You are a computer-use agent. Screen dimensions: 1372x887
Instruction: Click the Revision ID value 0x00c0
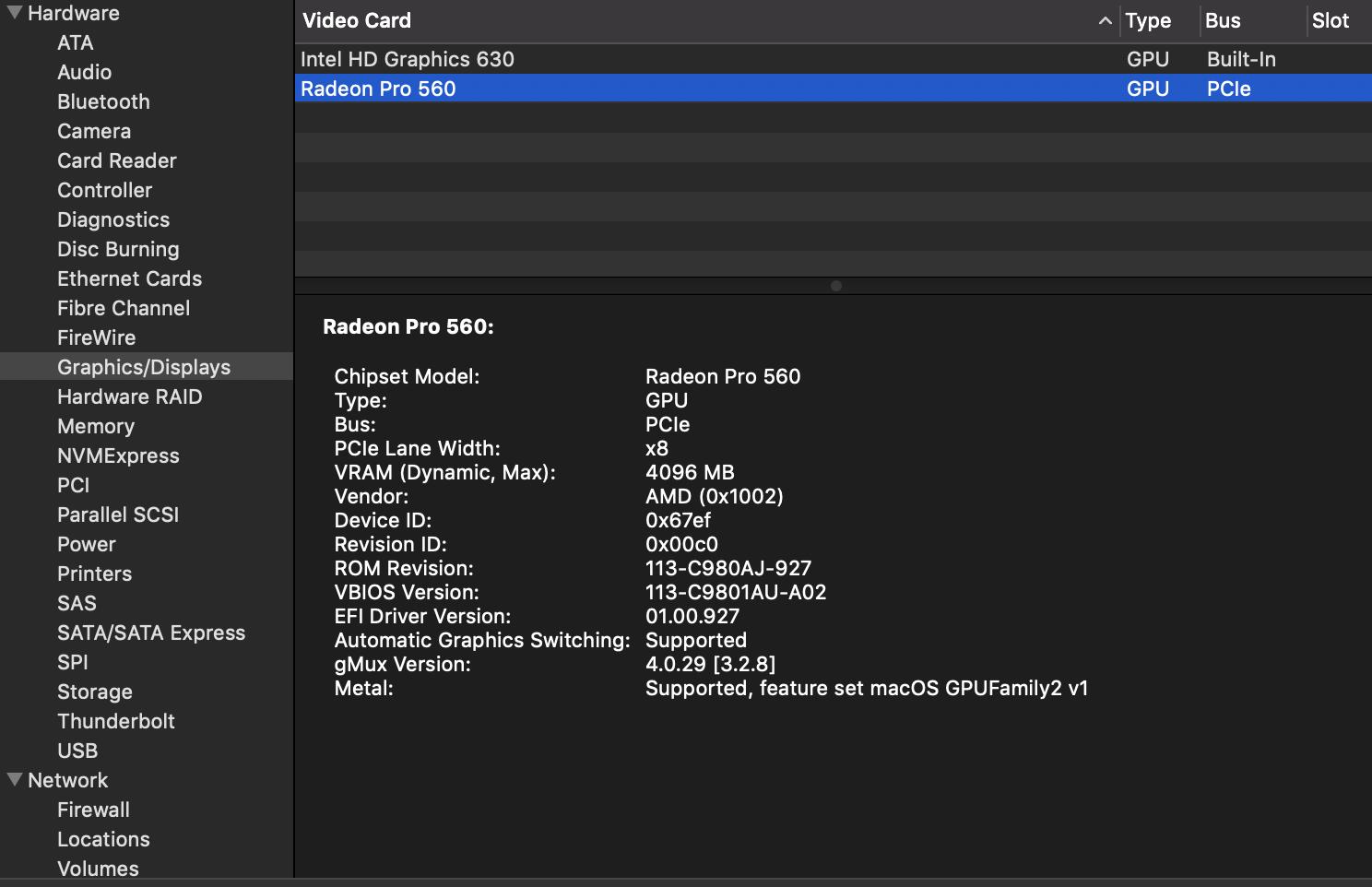(x=681, y=544)
